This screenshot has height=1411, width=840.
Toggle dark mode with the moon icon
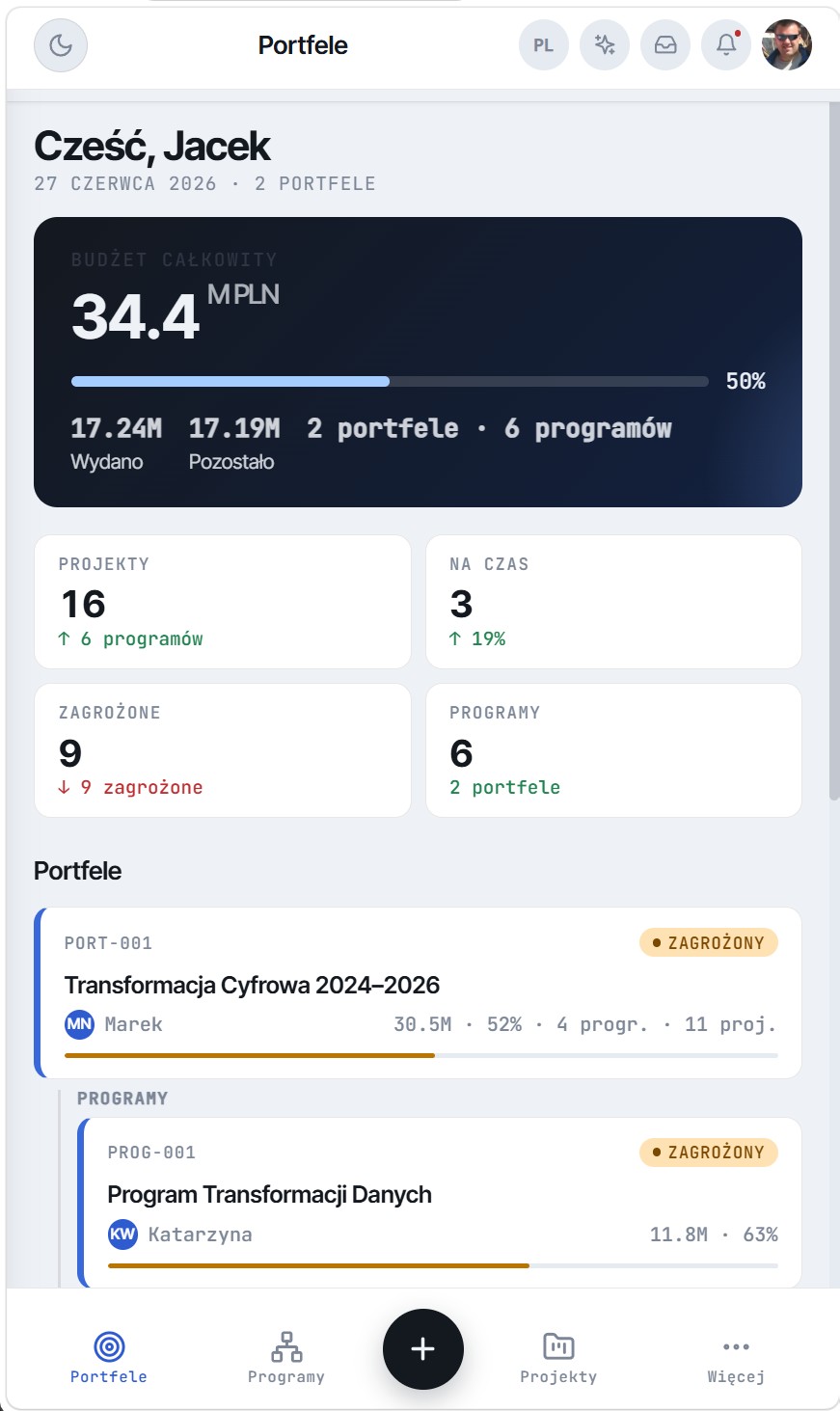coord(61,45)
